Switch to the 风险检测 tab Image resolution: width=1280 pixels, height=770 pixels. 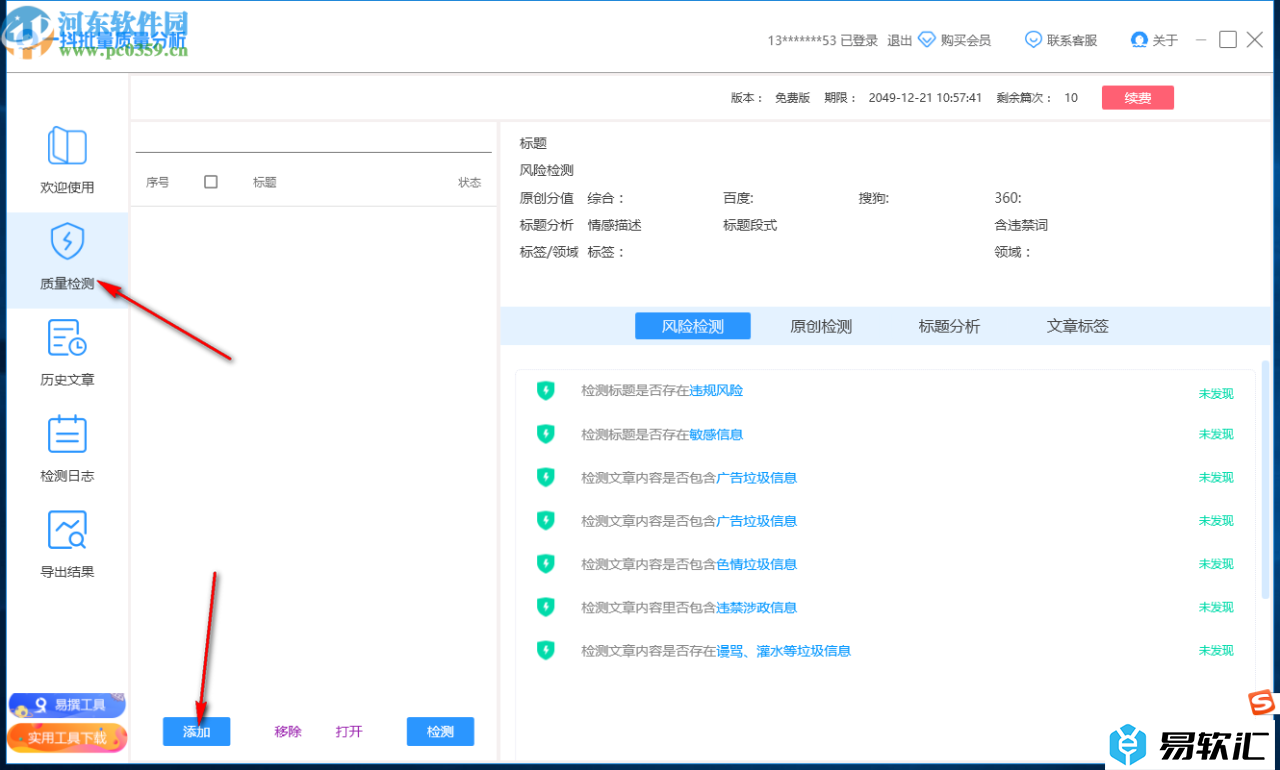[693, 326]
